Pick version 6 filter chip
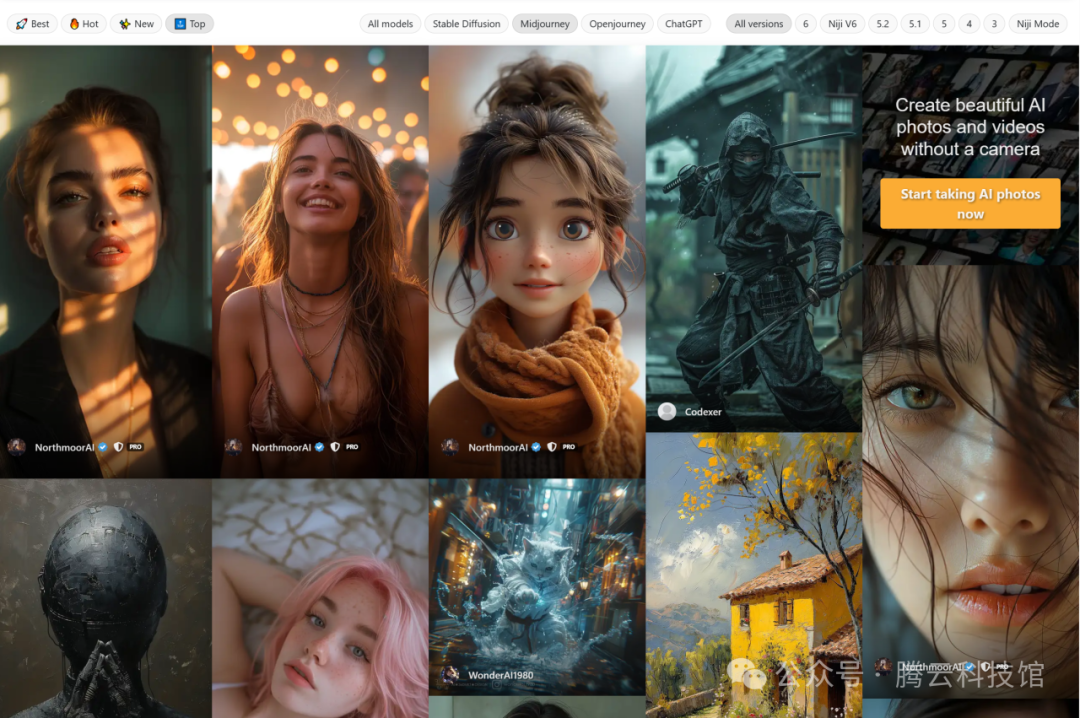The image size is (1080, 718). [806, 24]
